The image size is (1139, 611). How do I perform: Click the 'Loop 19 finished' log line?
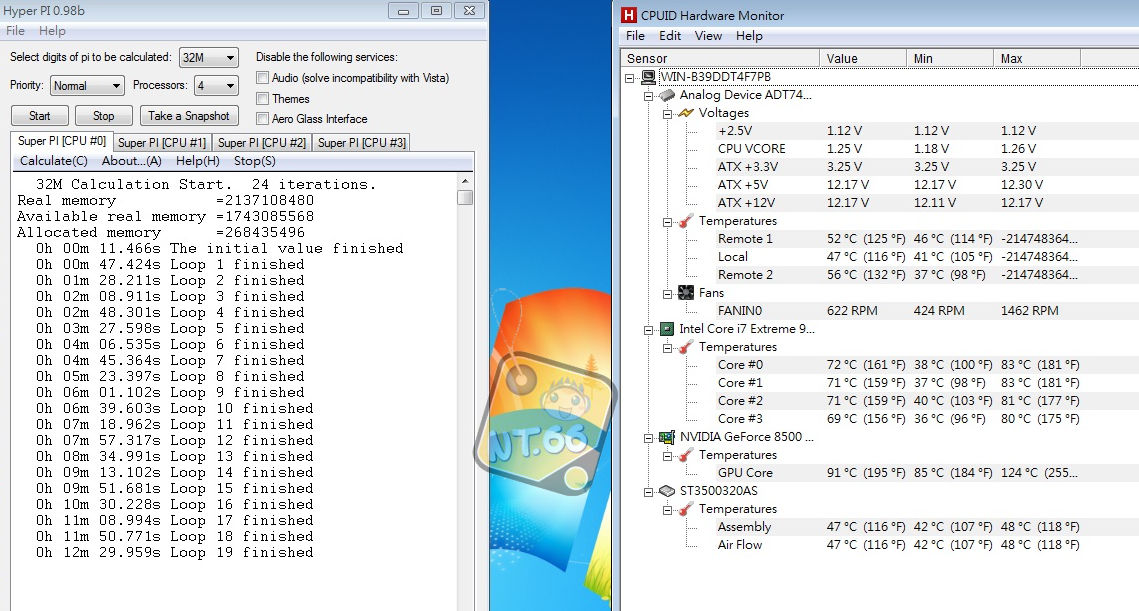[174, 553]
